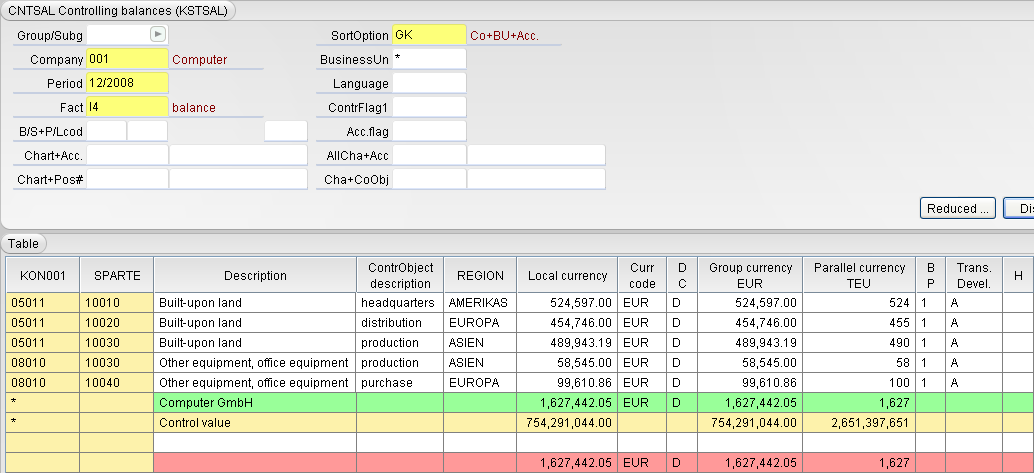Click the SPARTE column header
The image size is (1034, 473).
pyautogui.click(x=117, y=276)
